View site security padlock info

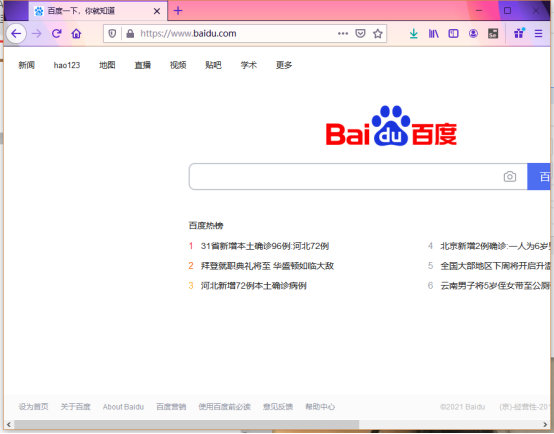click(130, 34)
